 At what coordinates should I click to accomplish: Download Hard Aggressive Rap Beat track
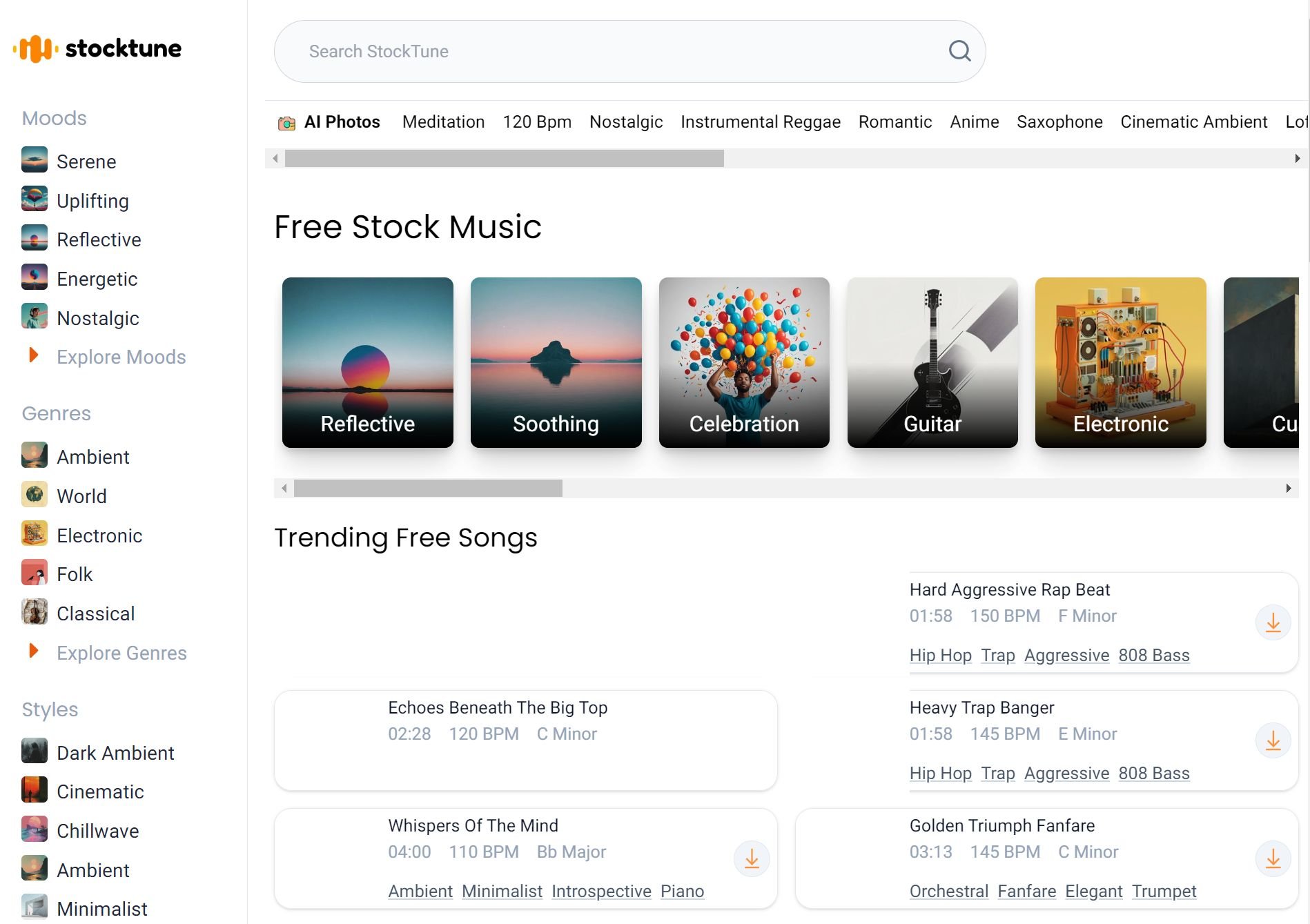[1273, 623]
